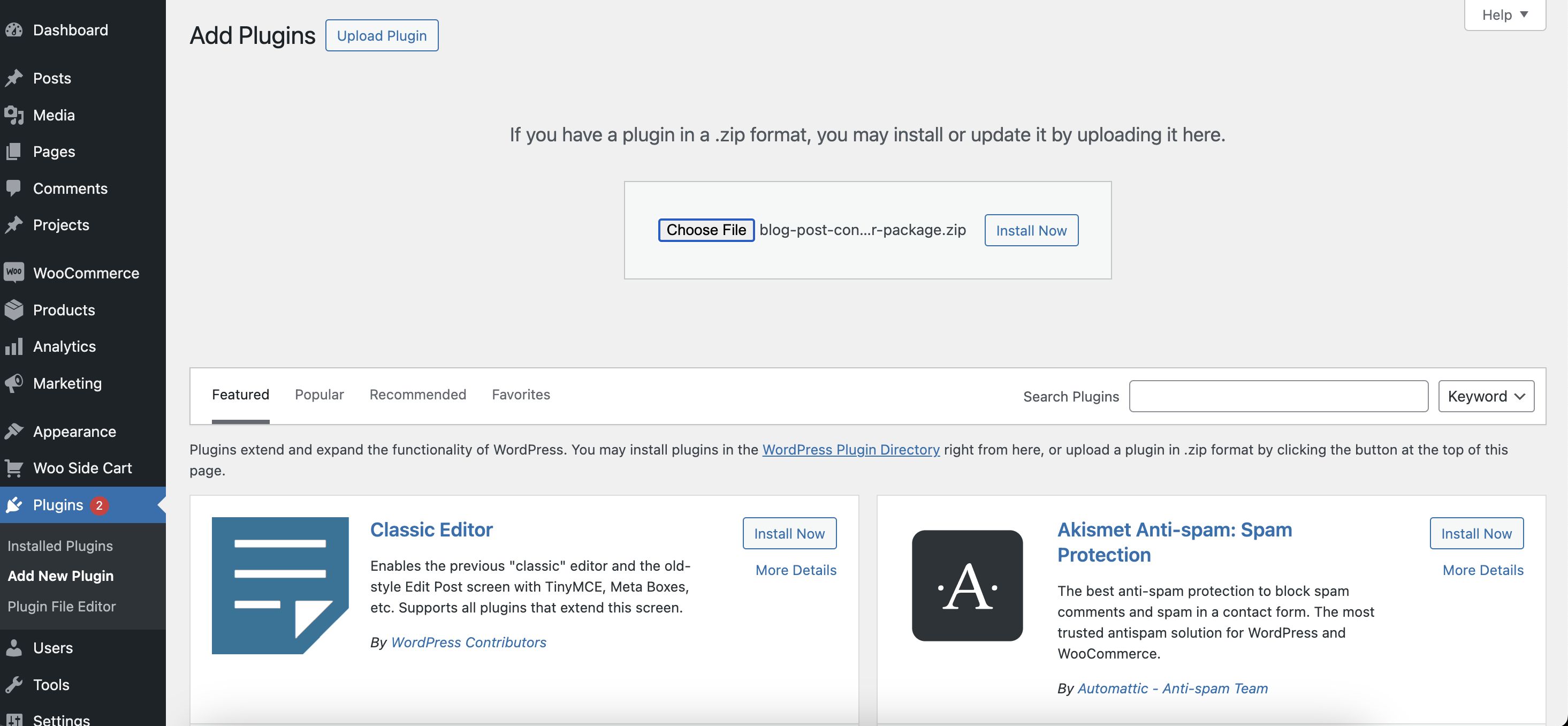Switch to the Recommended tab
Image resolution: width=1568 pixels, height=726 pixels.
(x=417, y=395)
